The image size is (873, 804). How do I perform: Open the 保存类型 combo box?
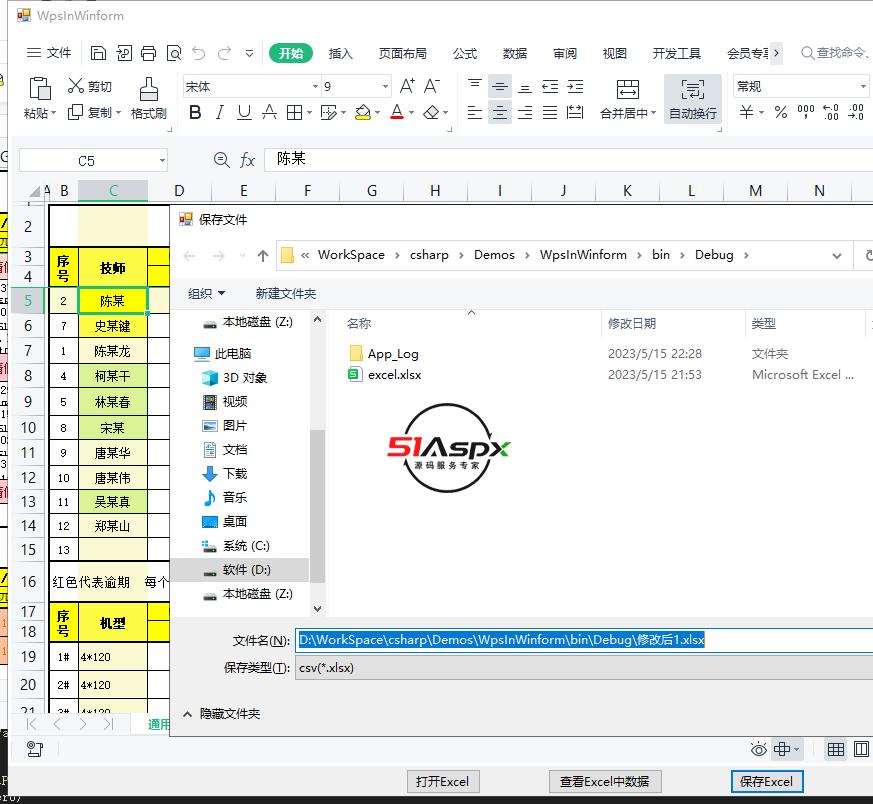point(583,668)
